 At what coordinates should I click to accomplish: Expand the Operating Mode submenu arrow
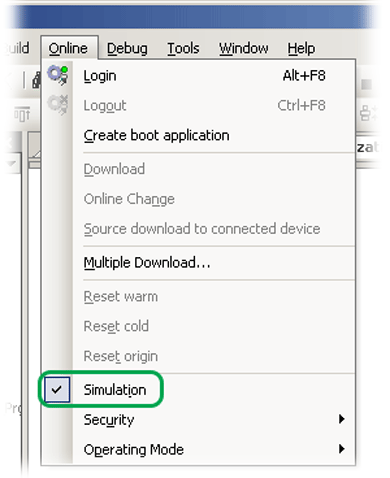341,449
